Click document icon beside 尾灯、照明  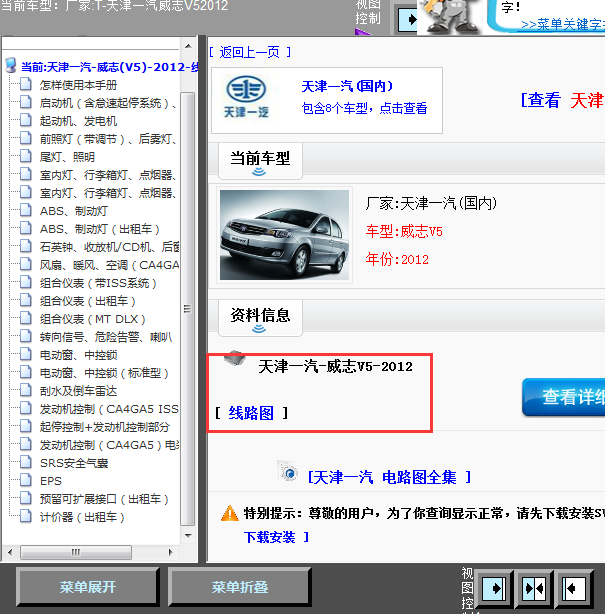pyautogui.click(x=26, y=156)
